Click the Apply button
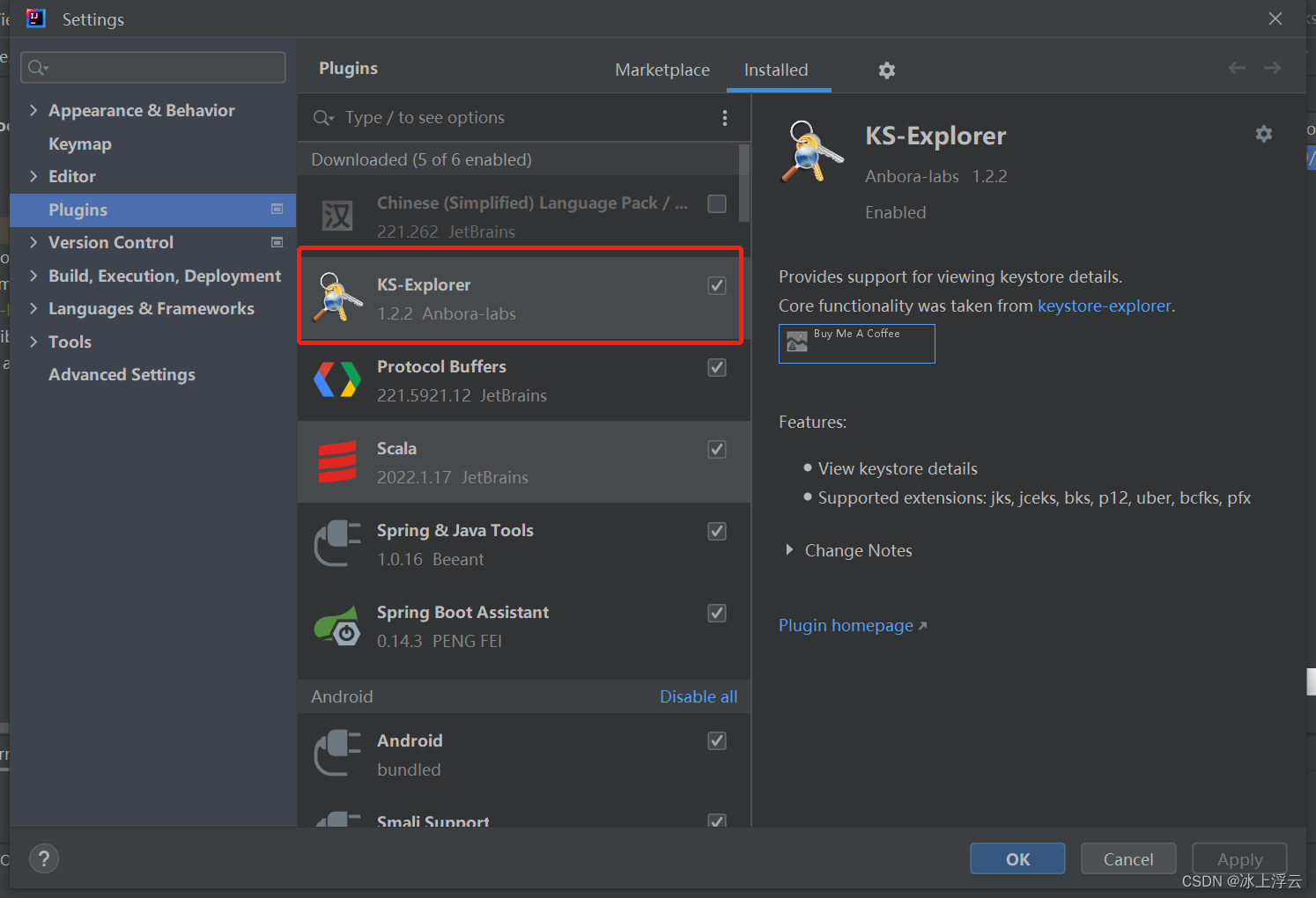This screenshot has width=1316, height=898. point(1239,858)
